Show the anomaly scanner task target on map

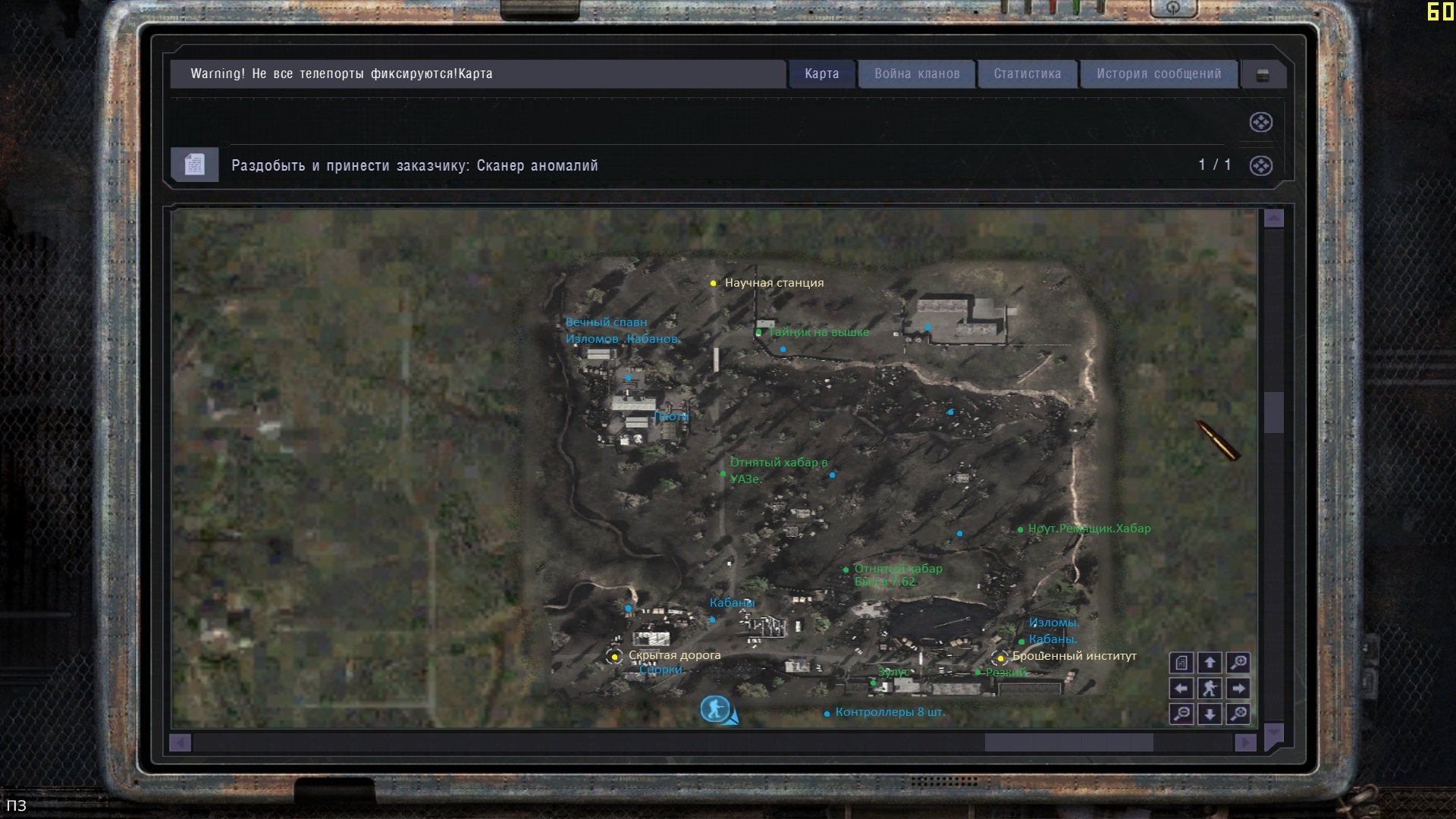tap(1260, 165)
